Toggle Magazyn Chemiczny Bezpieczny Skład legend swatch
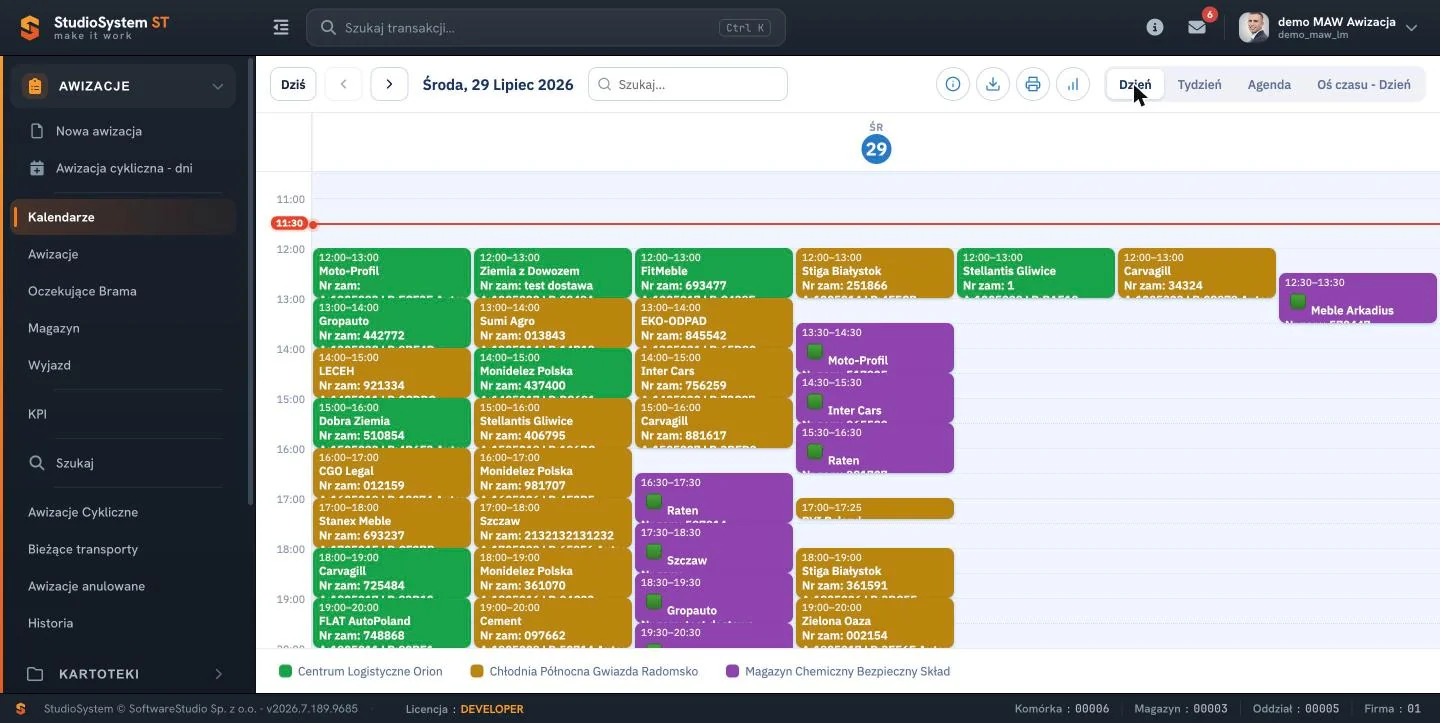Viewport: 1440px width, 723px height. point(733,671)
